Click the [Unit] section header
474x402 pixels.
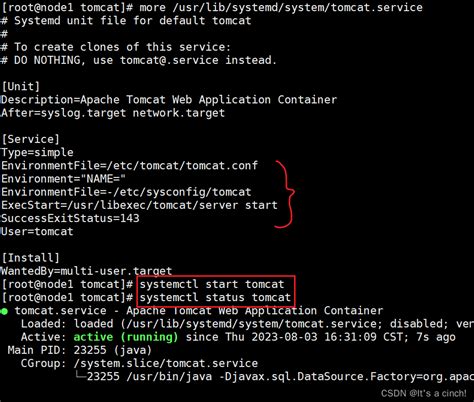coord(21,87)
